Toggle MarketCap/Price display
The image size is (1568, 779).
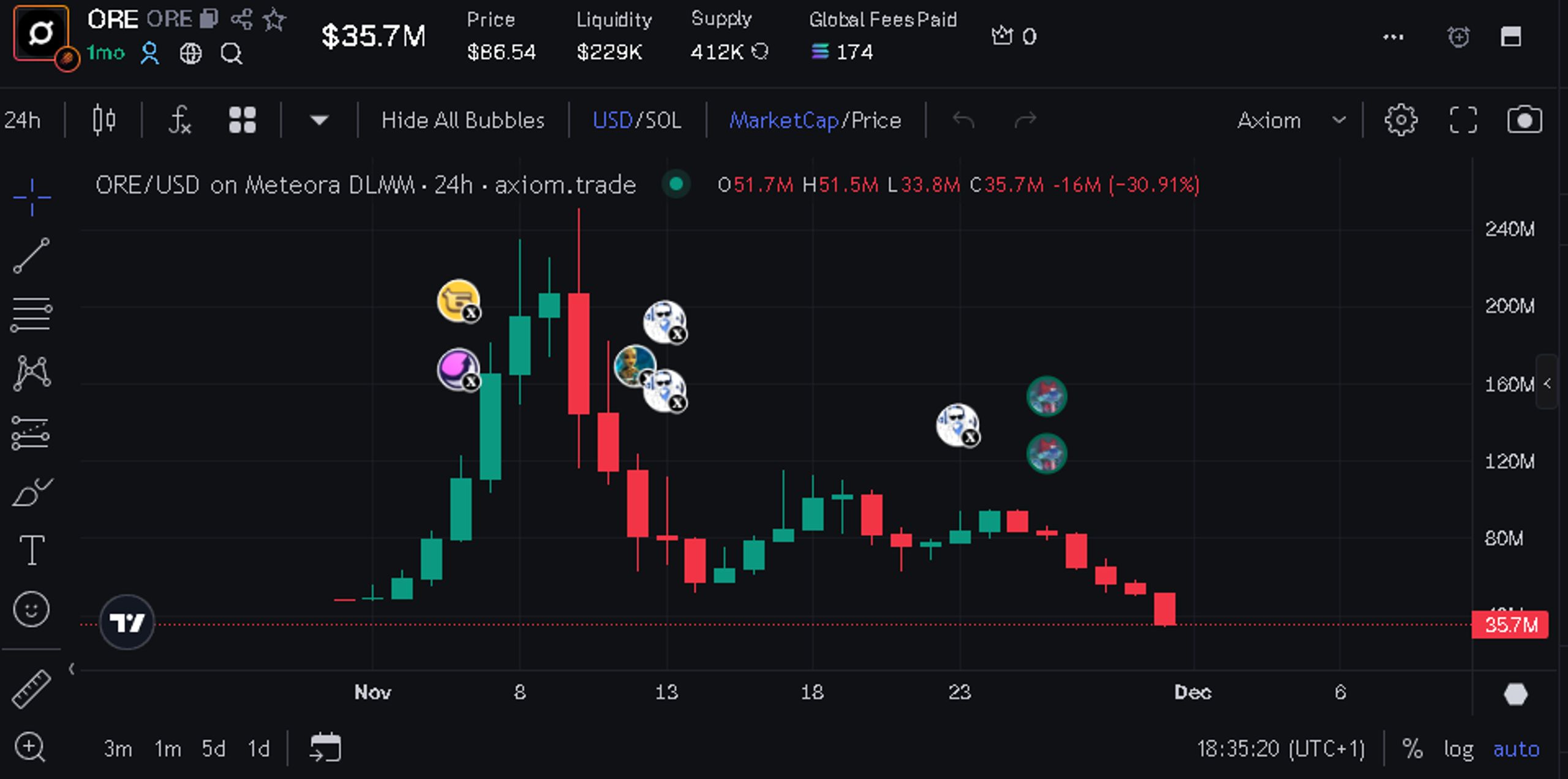(x=815, y=120)
